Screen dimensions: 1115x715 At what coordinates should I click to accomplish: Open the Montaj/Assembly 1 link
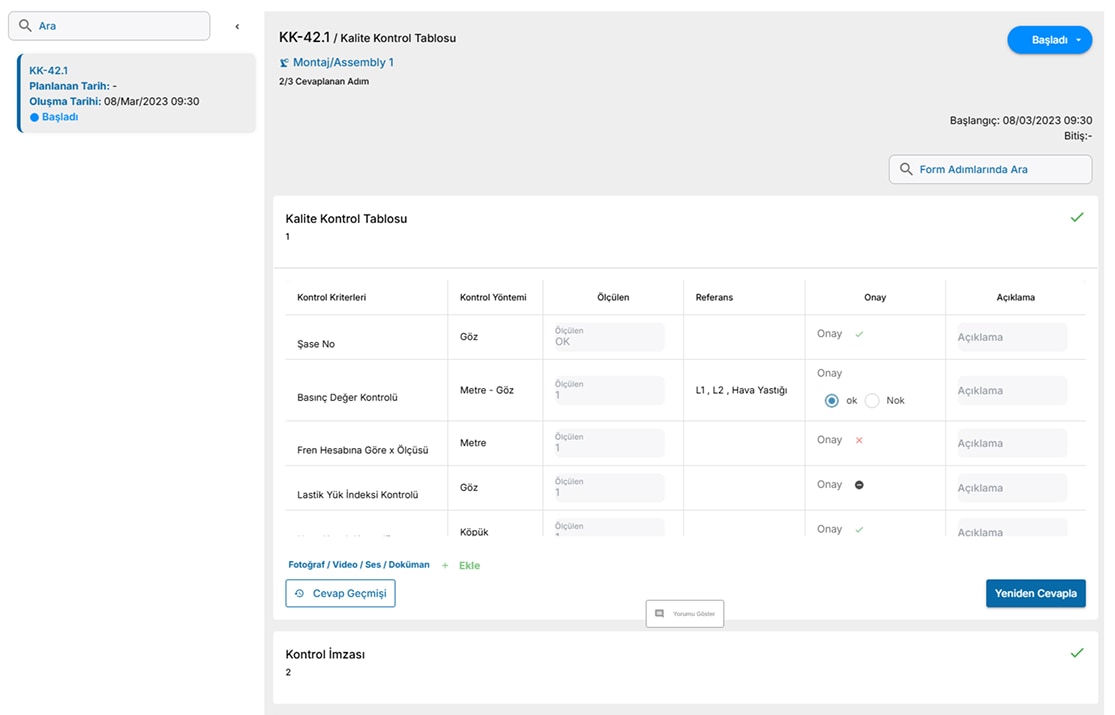343,63
